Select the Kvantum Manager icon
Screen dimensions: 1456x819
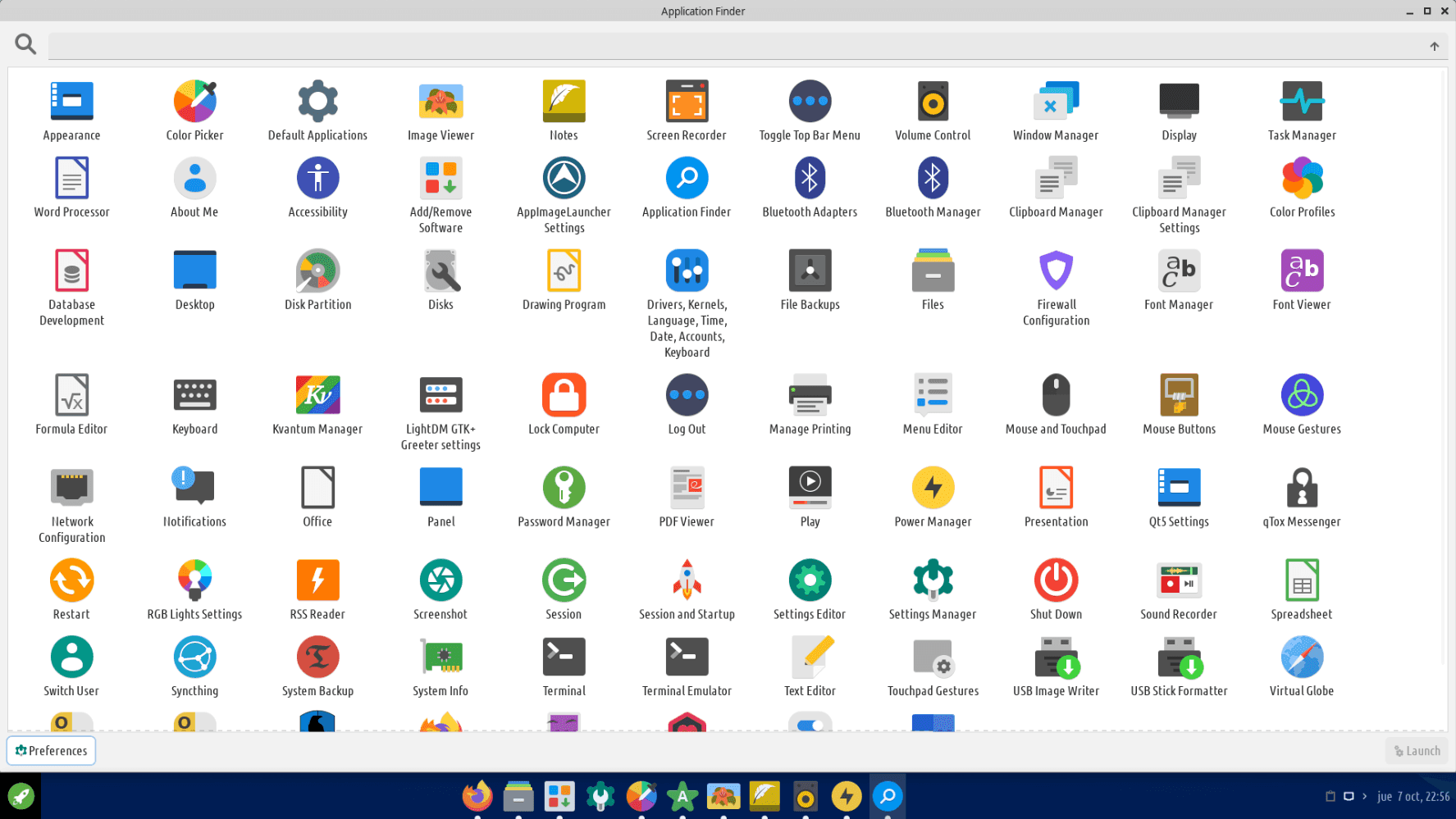point(317,395)
